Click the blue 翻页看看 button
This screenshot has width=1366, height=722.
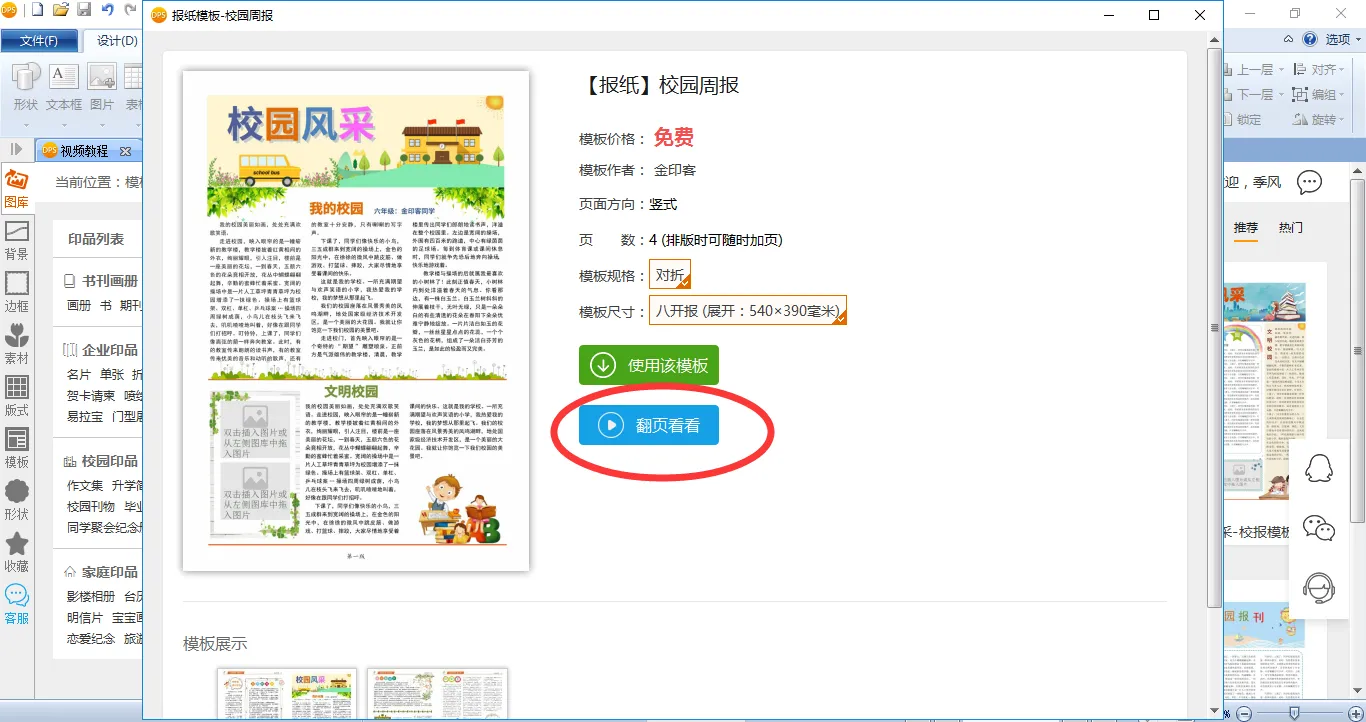click(649, 425)
